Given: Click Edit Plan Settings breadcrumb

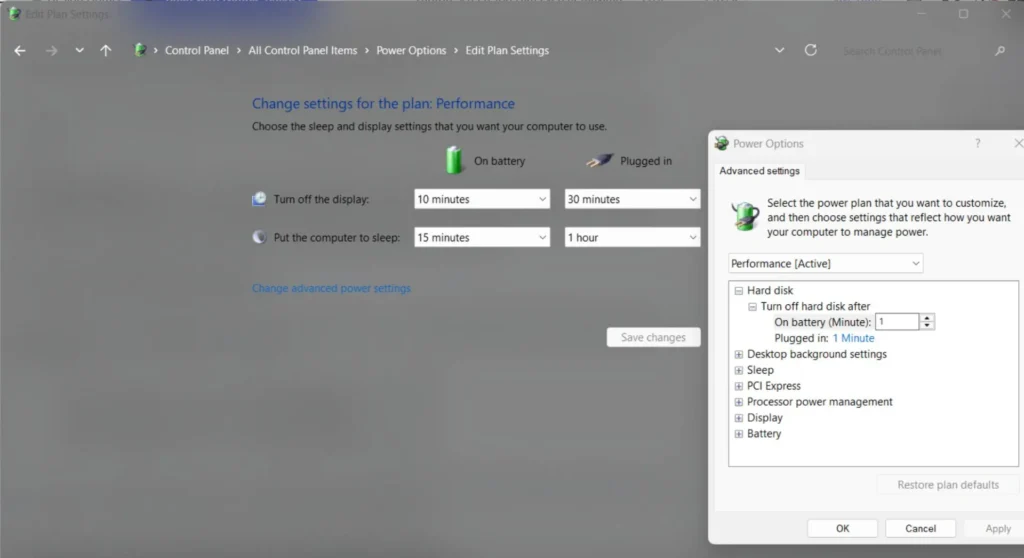Looking at the screenshot, I should click(x=507, y=50).
